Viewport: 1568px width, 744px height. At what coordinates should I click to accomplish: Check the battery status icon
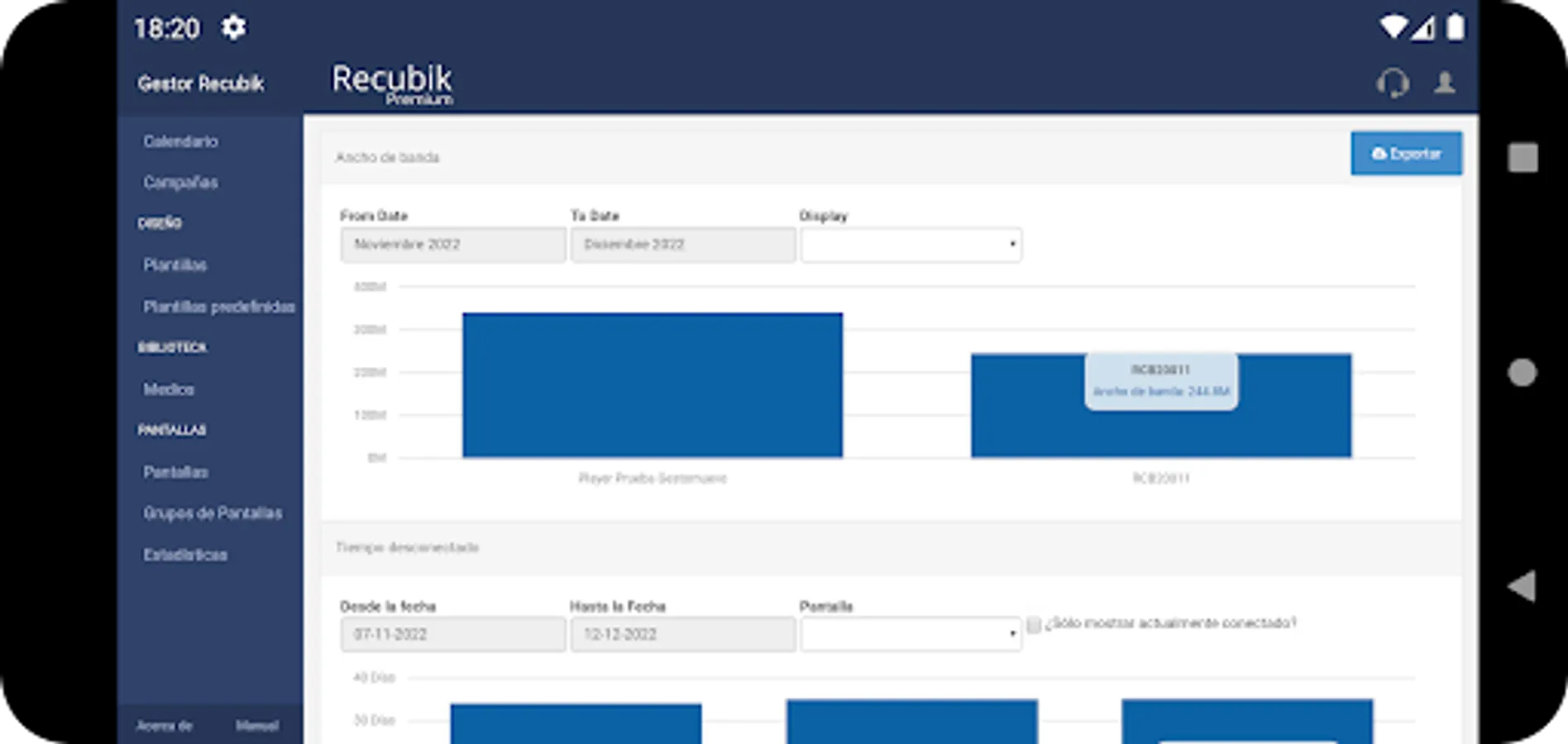(1456, 27)
